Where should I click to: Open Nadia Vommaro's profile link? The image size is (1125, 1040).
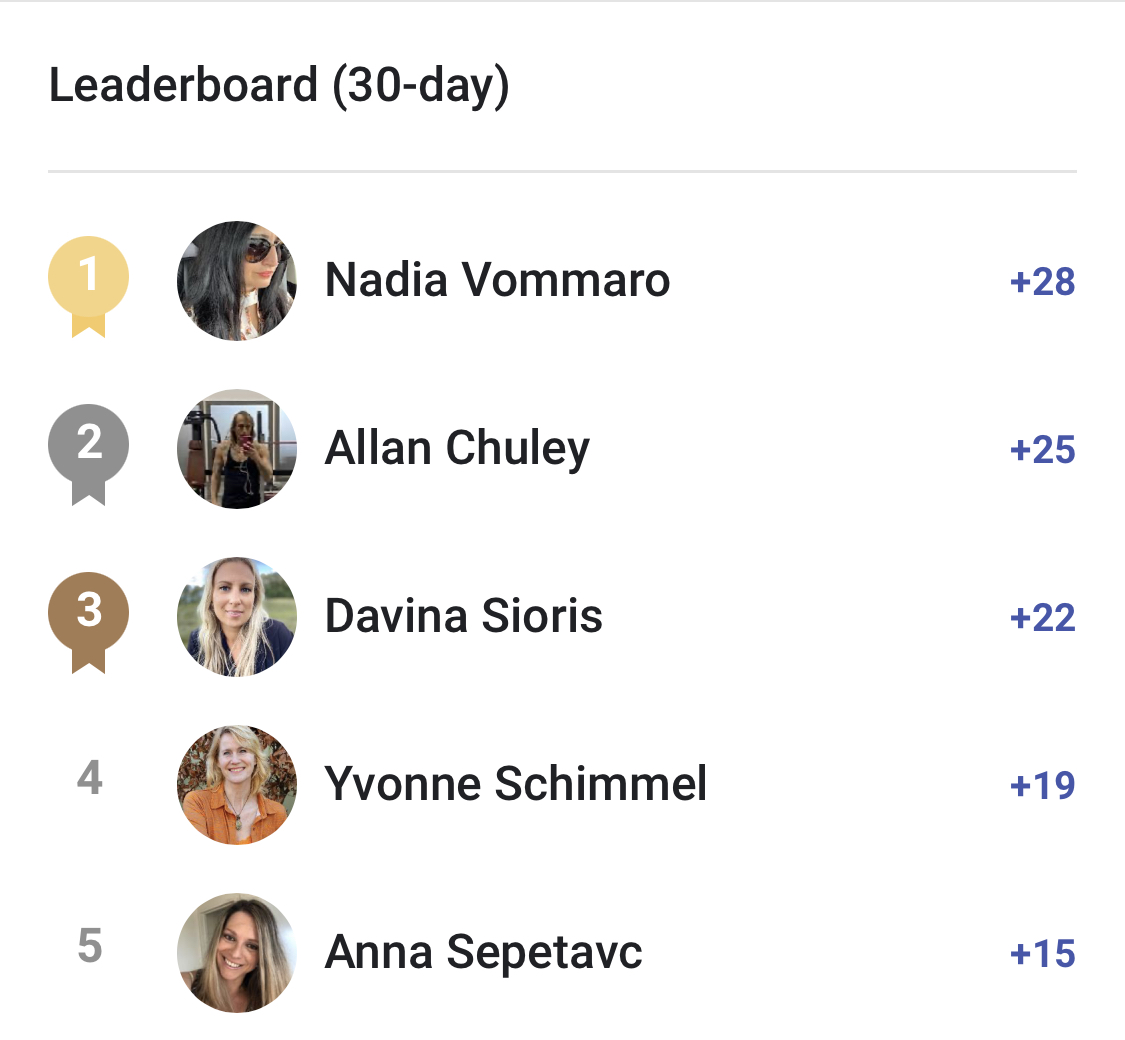[497, 281]
